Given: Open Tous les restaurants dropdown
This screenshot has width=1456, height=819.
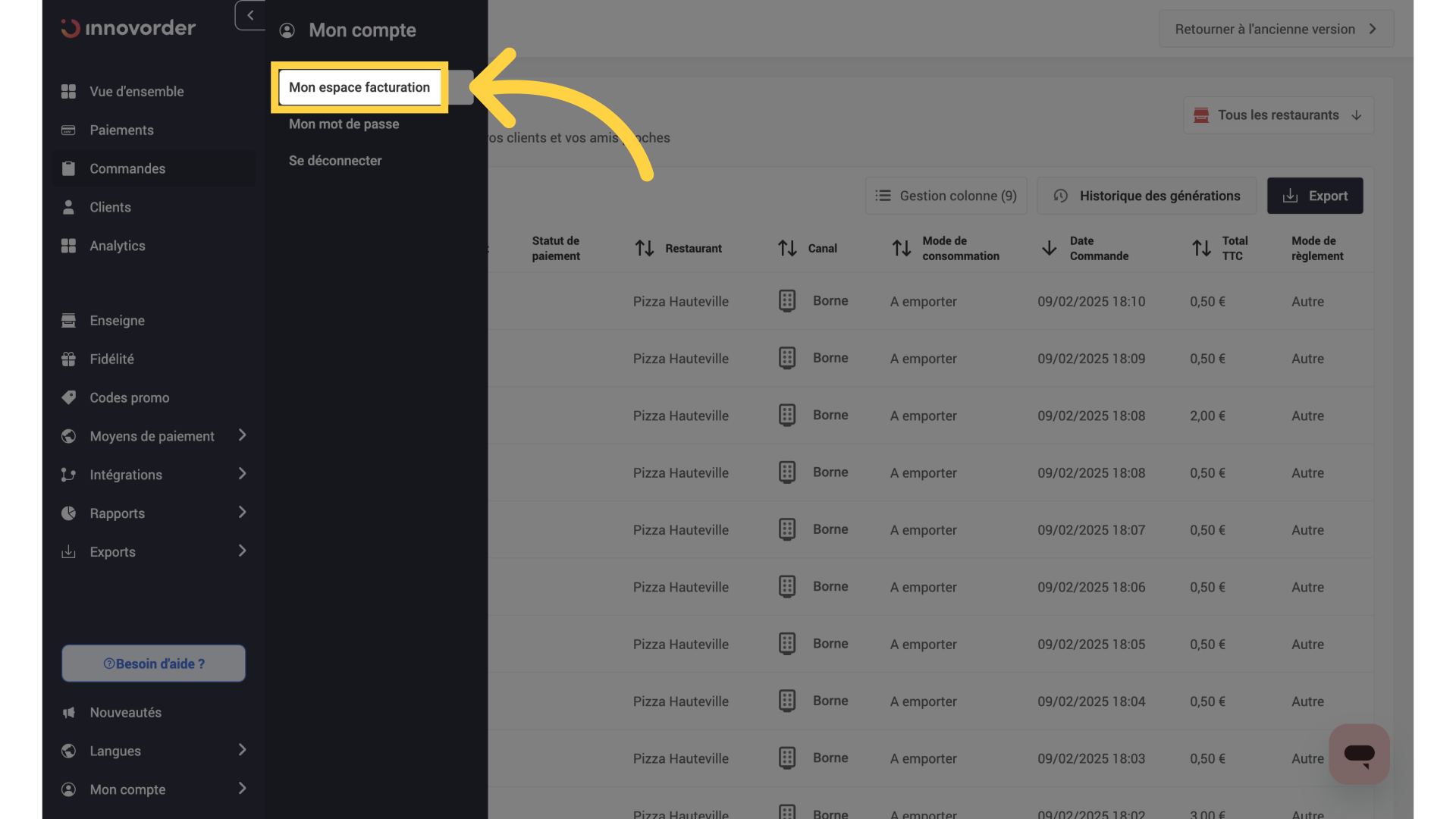Looking at the screenshot, I should (1279, 115).
